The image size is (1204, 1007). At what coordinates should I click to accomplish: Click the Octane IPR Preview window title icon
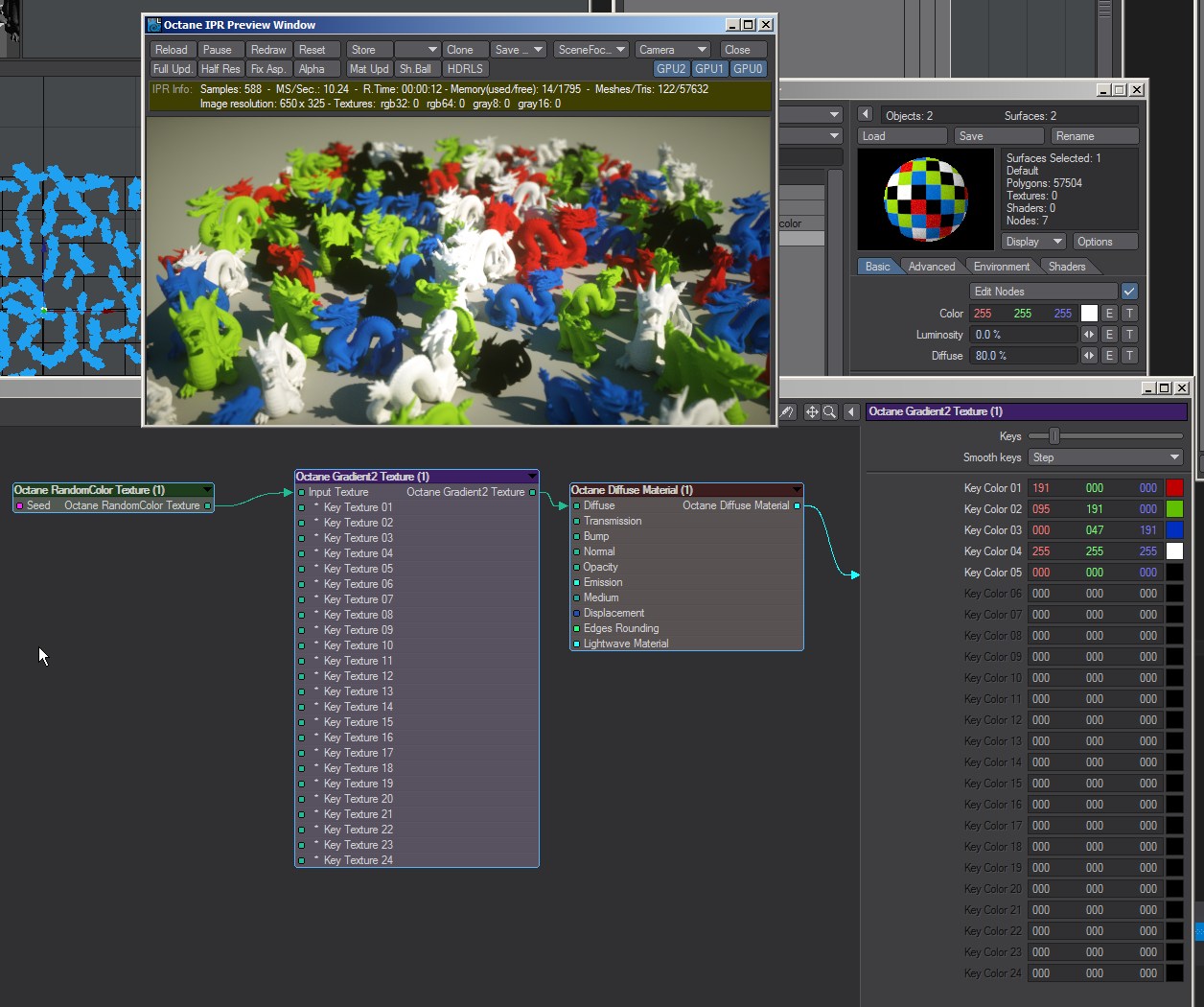tap(153, 25)
